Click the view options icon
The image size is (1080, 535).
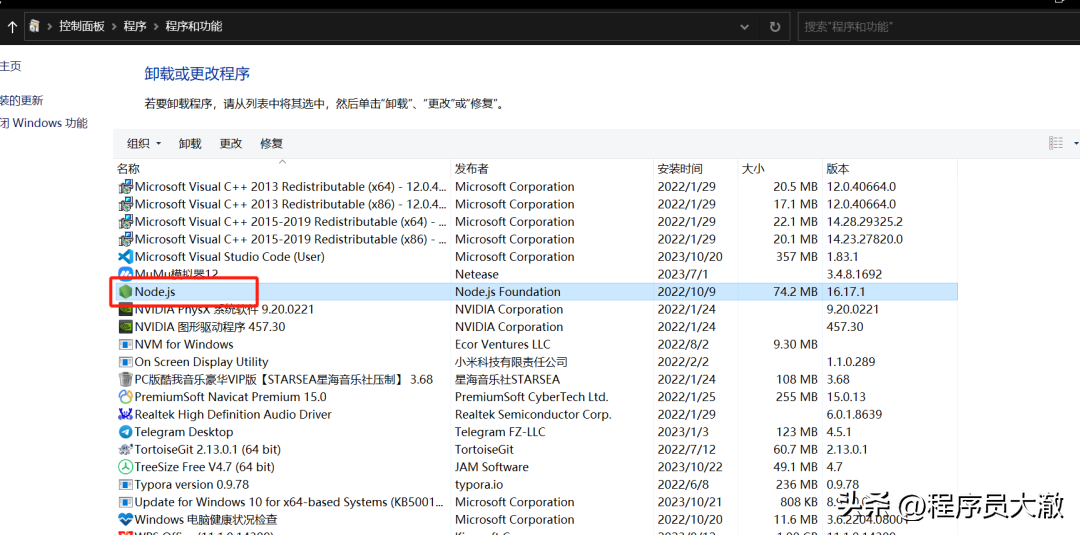[1055, 143]
